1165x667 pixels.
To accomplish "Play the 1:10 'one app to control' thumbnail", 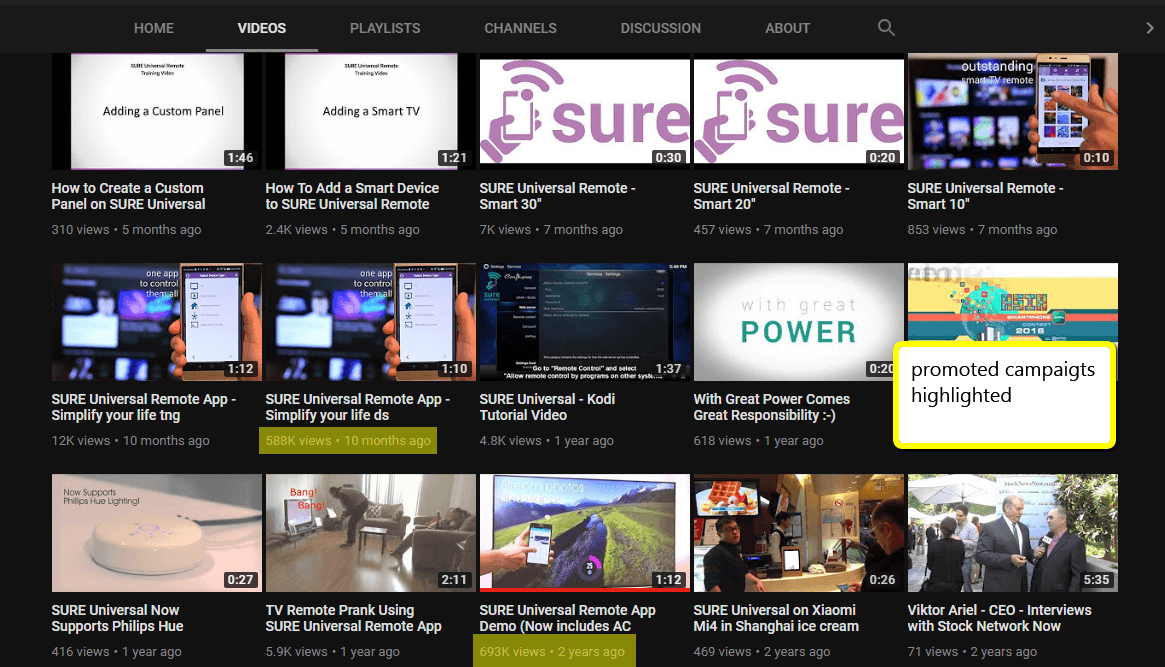I will pyautogui.click(x=371, y=322).
